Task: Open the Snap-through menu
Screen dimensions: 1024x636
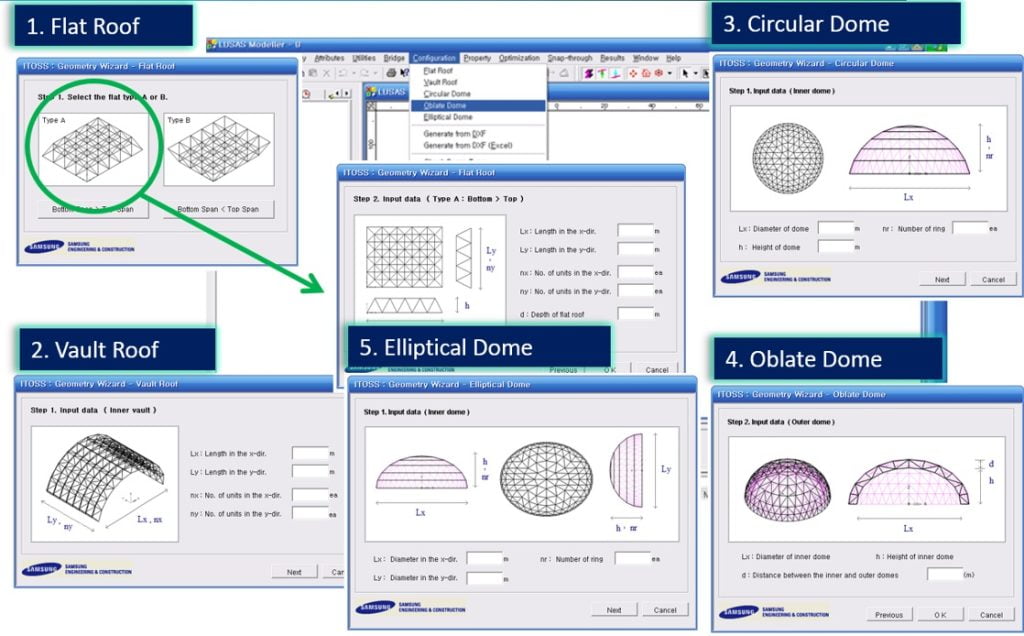Action: [570, 58]
